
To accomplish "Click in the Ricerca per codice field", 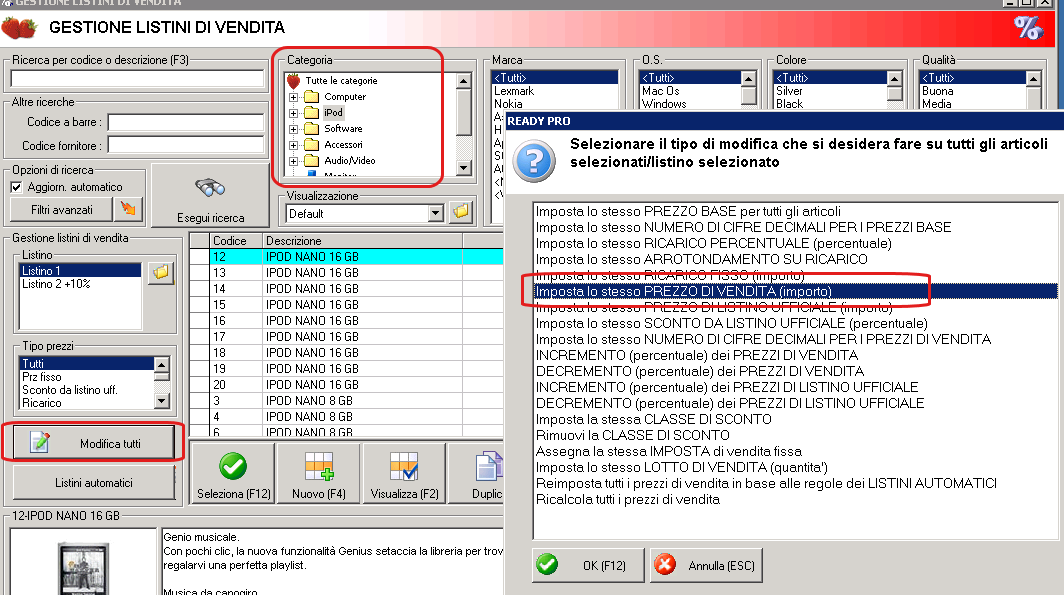I will [137, 79].
